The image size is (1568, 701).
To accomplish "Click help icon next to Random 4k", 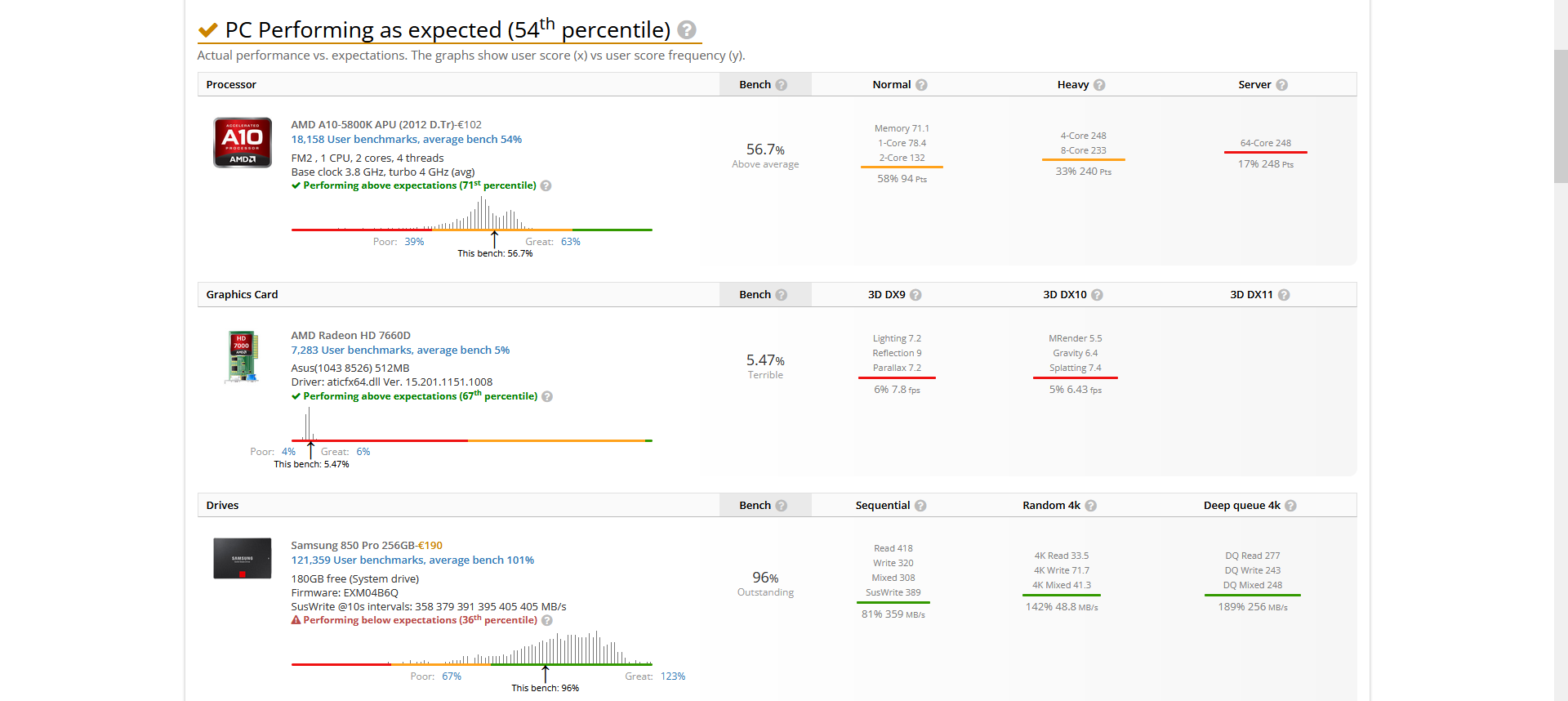I will (x=1091, y=506).
